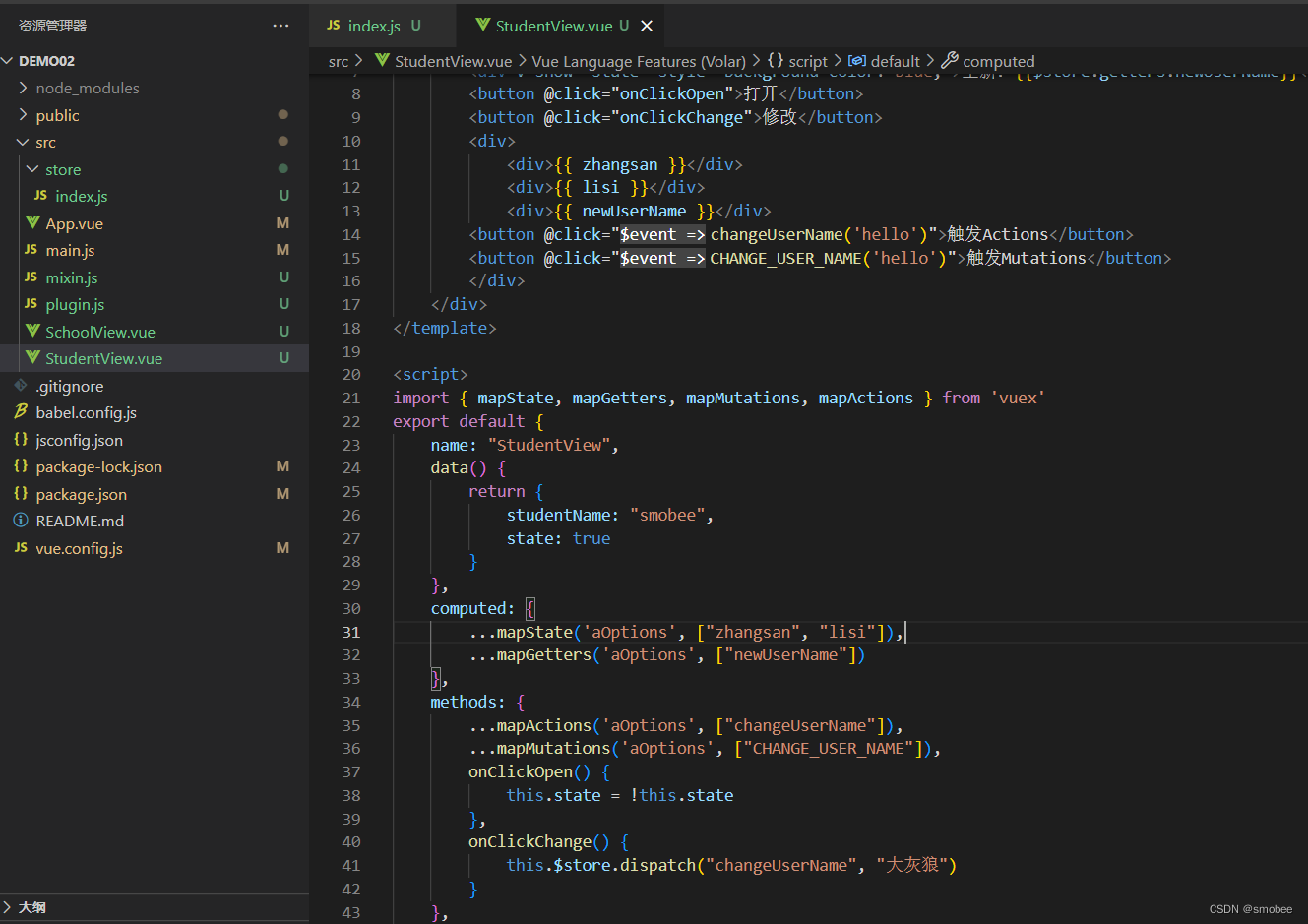Click the braces icon beside package-lock.json
The image size is (1308, 924).
tap(21, 465)
